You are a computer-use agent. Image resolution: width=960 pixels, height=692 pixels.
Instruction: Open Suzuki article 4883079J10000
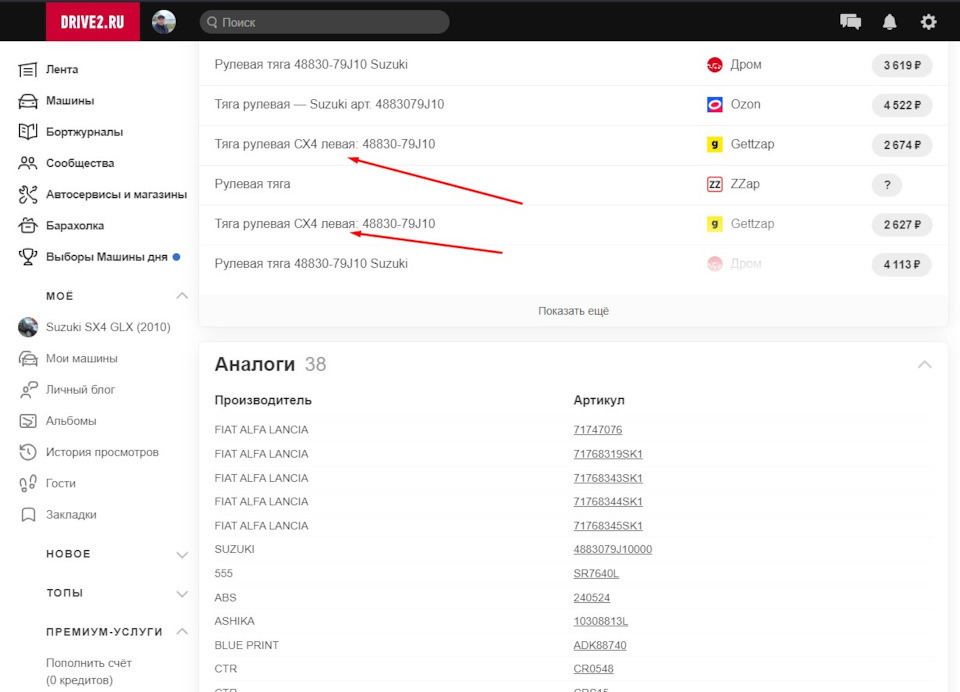(612, 549)
